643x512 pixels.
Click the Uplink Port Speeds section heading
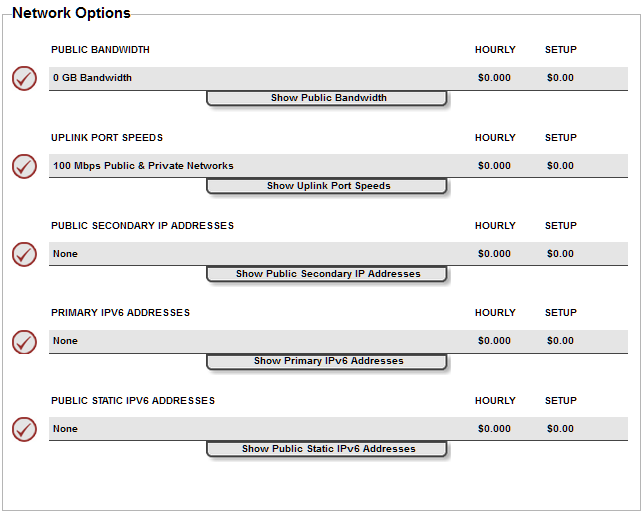click(x=107, y=138)
